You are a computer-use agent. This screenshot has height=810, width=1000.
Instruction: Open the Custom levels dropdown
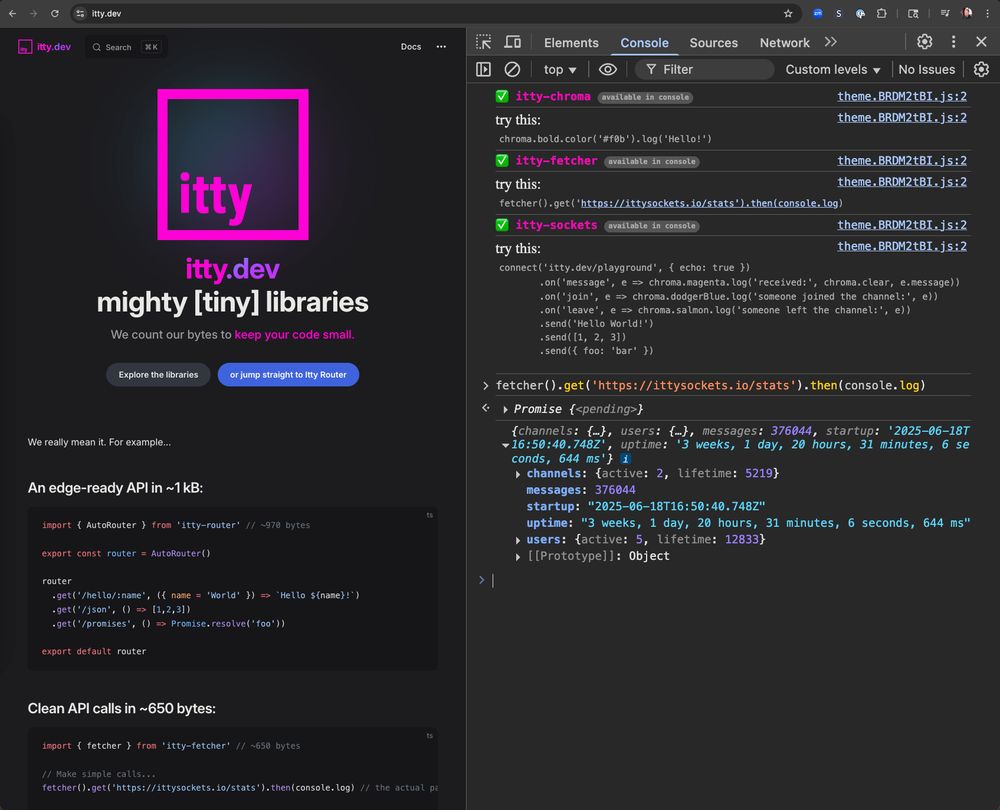832,70
